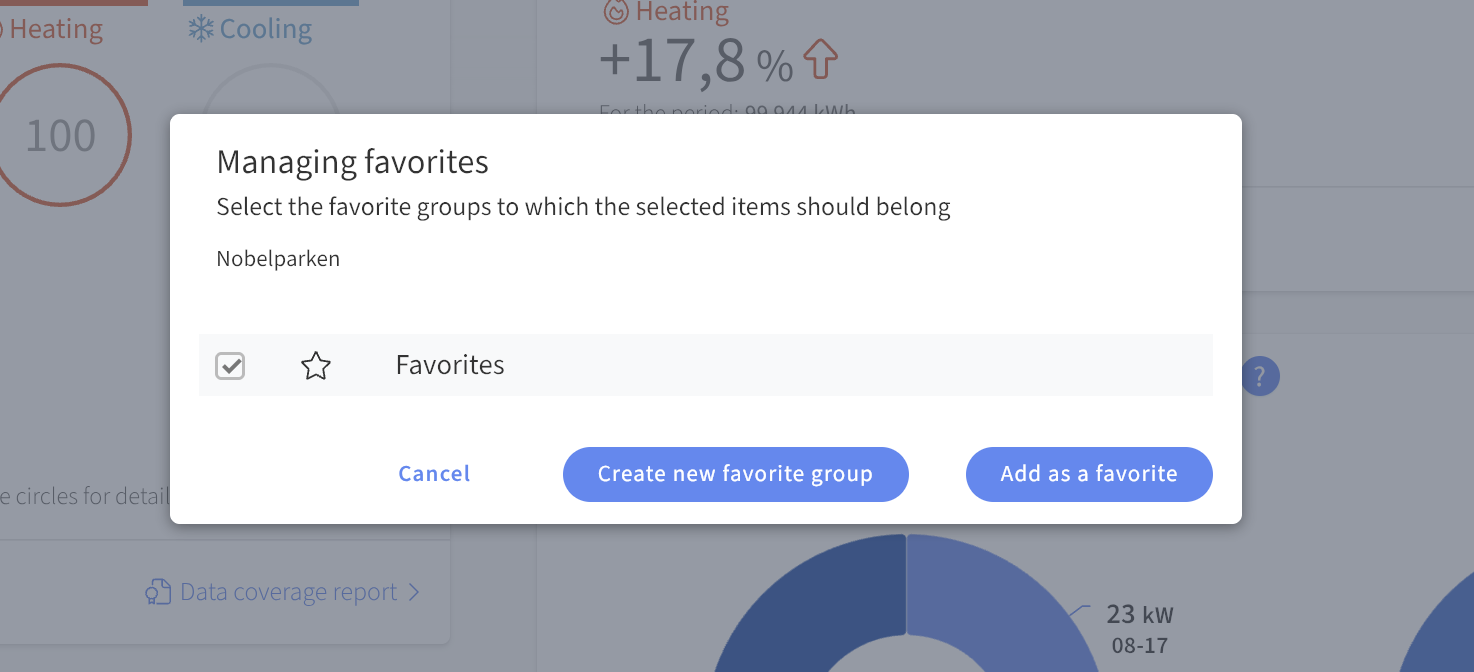Click the blue question mark help icon
The image size is (1474, 672).
click(x=1260, y=377)
